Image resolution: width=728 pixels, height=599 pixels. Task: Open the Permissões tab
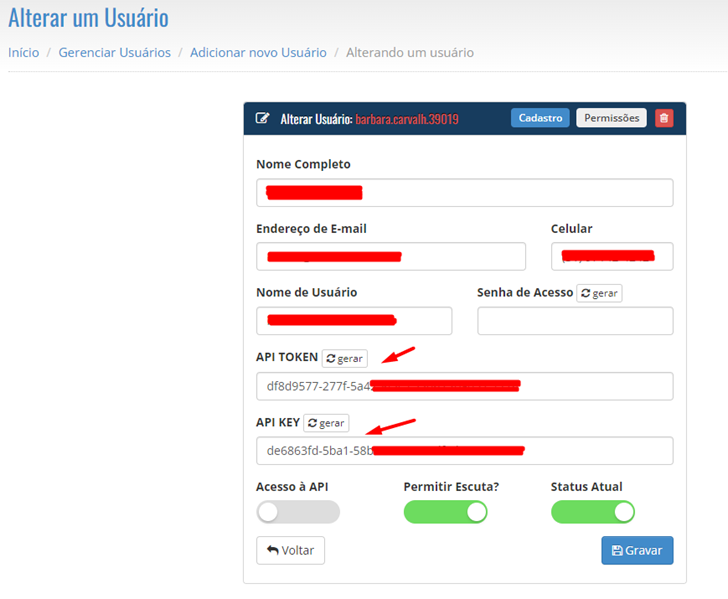tap(611, 118)
